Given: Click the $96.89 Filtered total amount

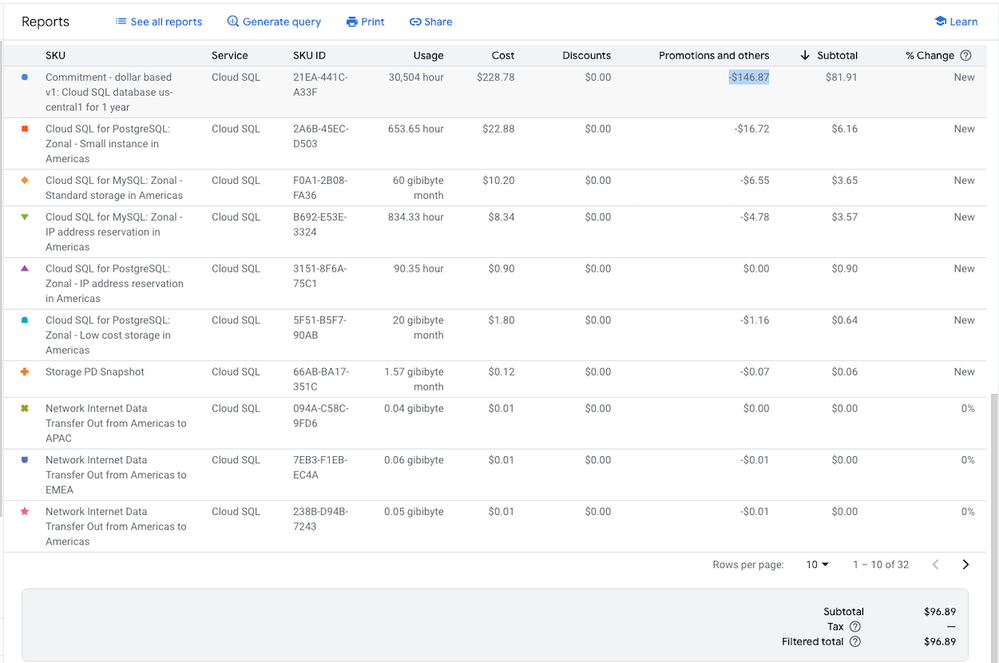Looking at the screenshot, I should tap(940, 642).
